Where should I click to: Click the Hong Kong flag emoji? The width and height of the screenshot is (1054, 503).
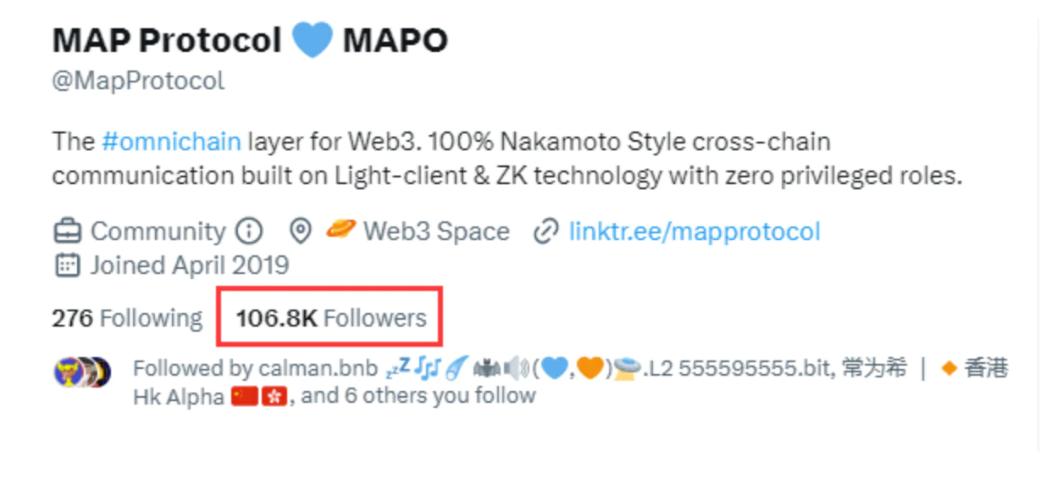274,396
